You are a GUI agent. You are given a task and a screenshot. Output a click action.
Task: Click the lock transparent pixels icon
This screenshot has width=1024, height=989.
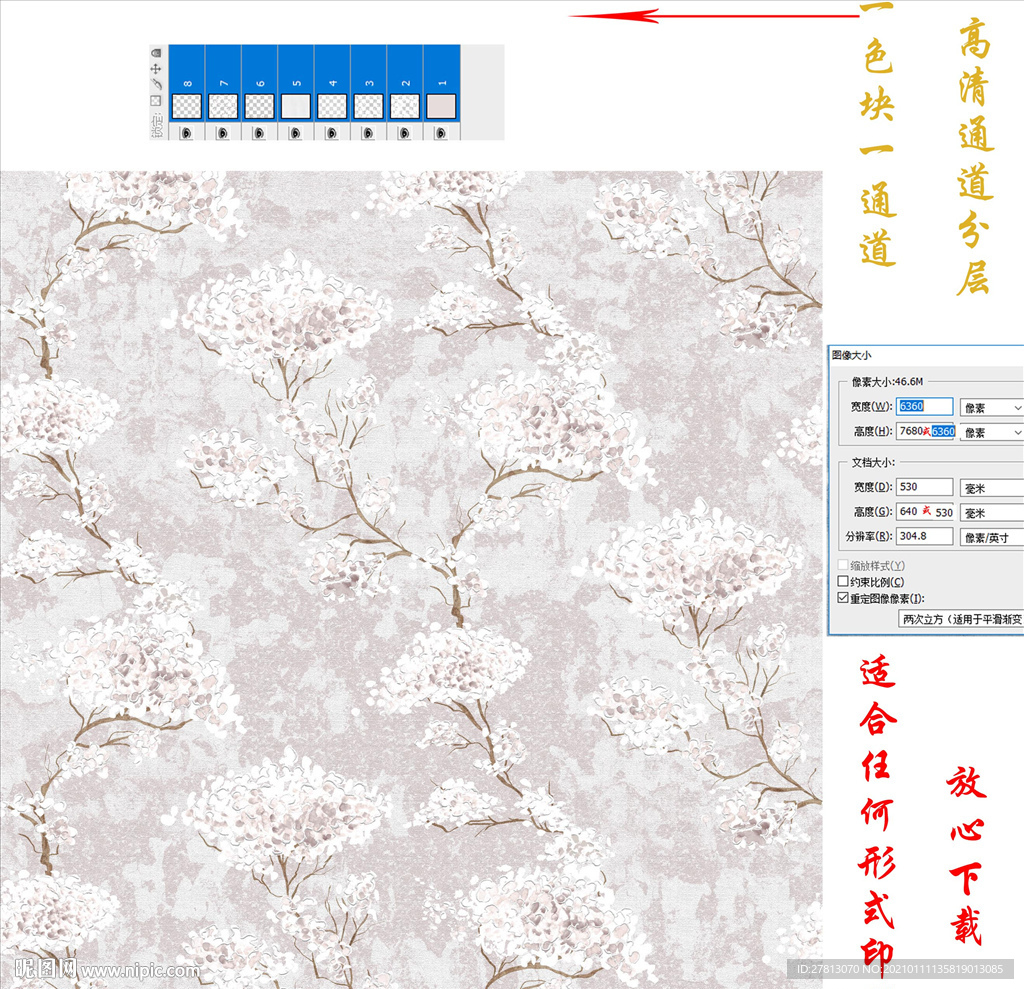coord(156,101)
